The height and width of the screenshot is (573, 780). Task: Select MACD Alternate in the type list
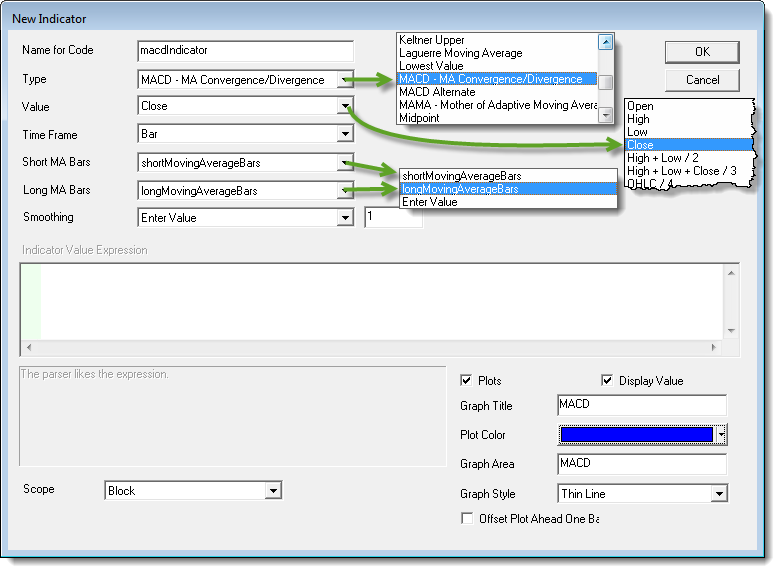point(436,92)
